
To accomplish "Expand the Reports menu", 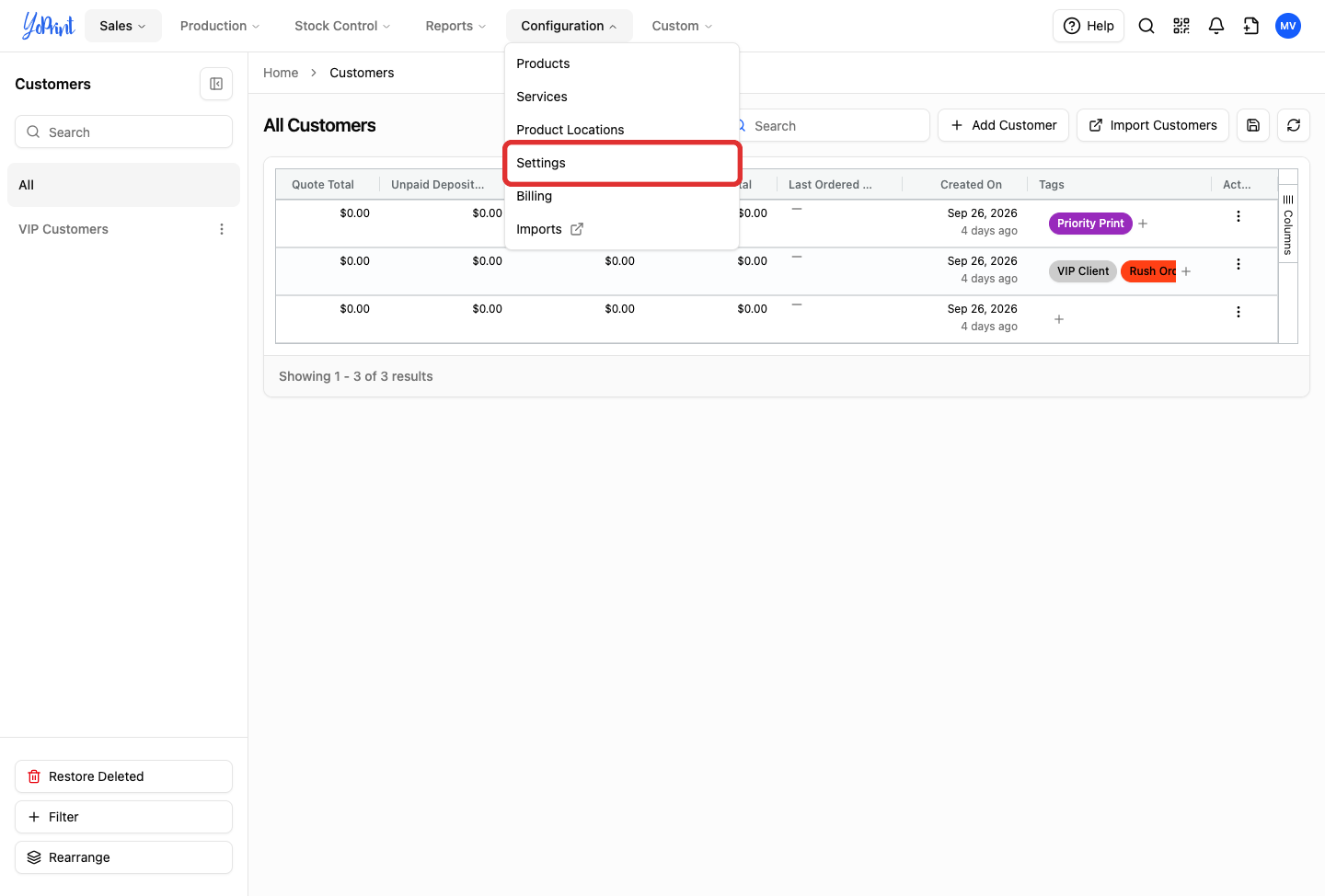I will click(455, 26).
